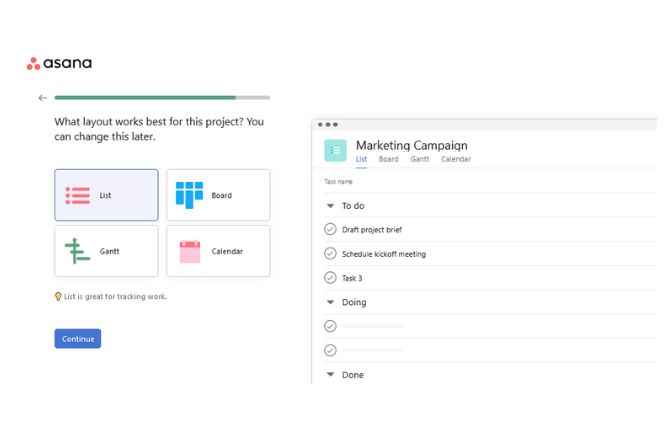Click the Draft project brief task text
668x428 pixels.
[x=371, y=230]
